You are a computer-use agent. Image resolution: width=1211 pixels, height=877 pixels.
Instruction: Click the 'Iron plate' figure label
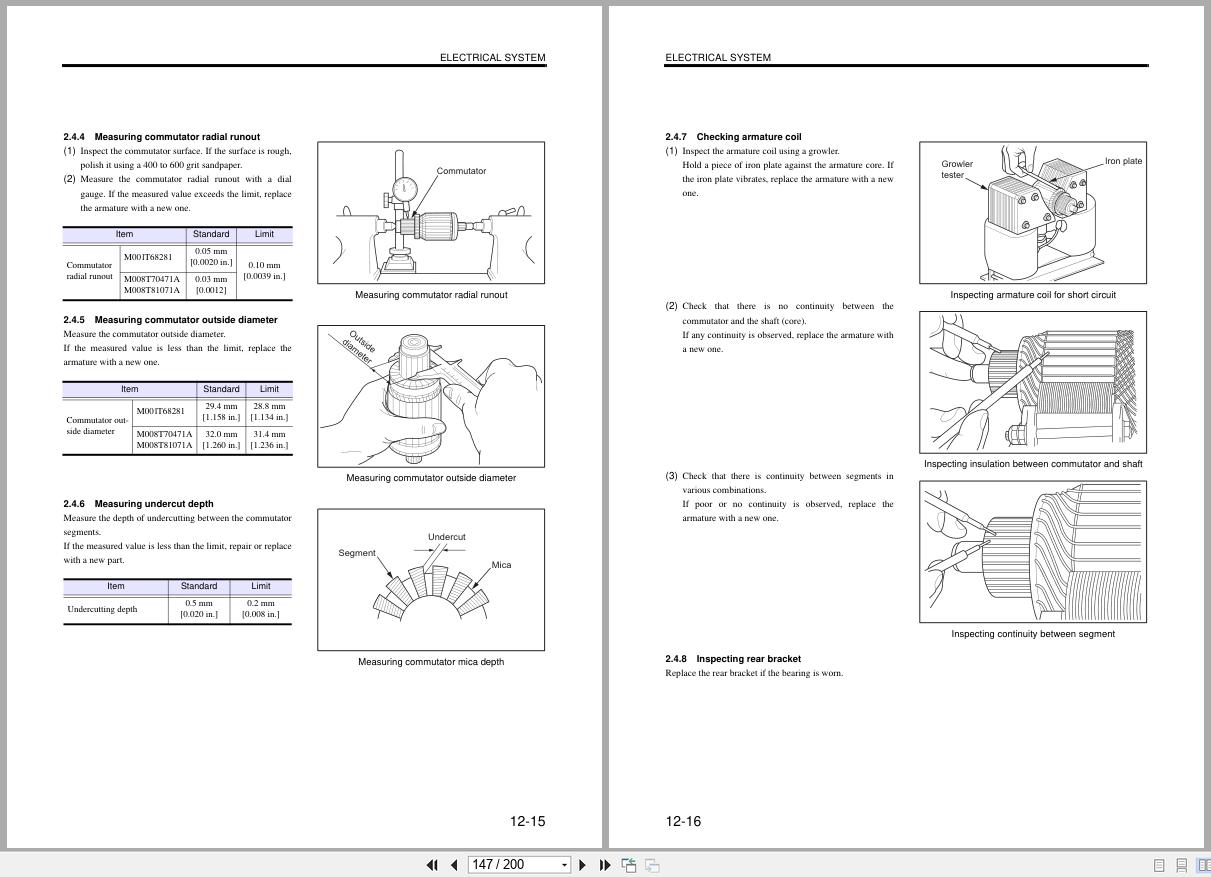[x=1124, y=161]
